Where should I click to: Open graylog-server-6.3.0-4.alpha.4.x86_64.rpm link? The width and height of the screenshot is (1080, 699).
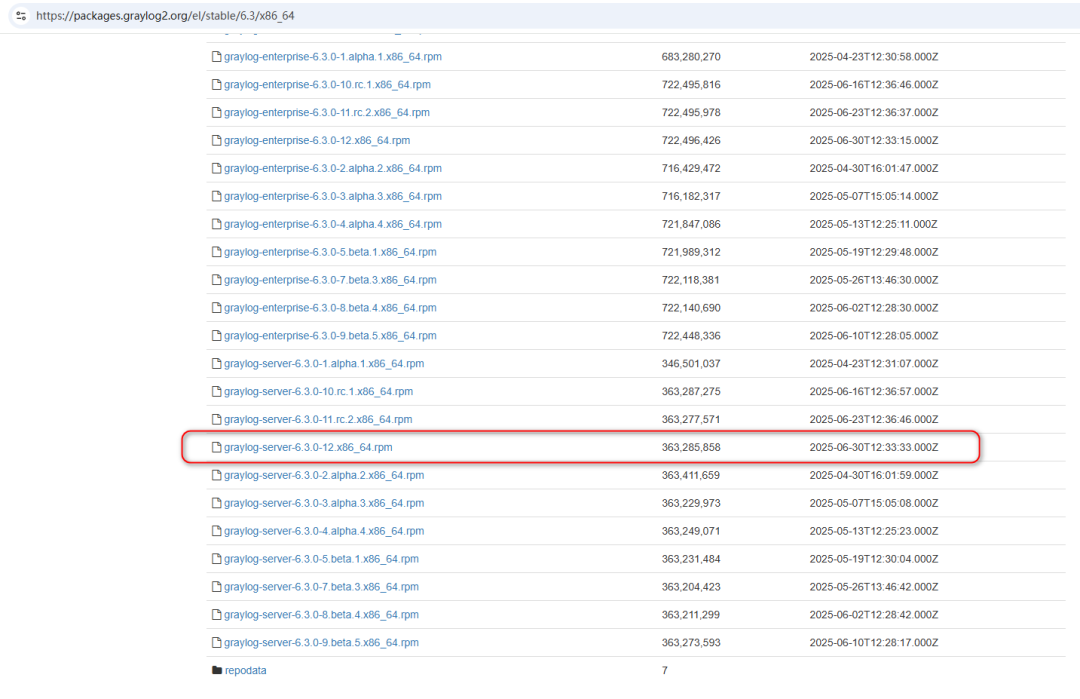(324, 531)
